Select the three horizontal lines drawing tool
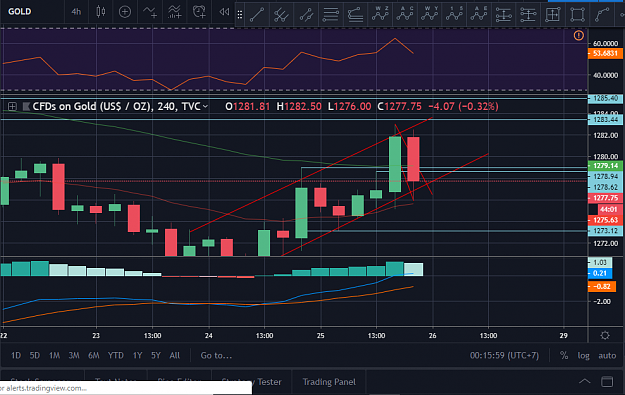The width and height of the screenshot is (625, 395). pyautogui.click(x=330, y=15)
